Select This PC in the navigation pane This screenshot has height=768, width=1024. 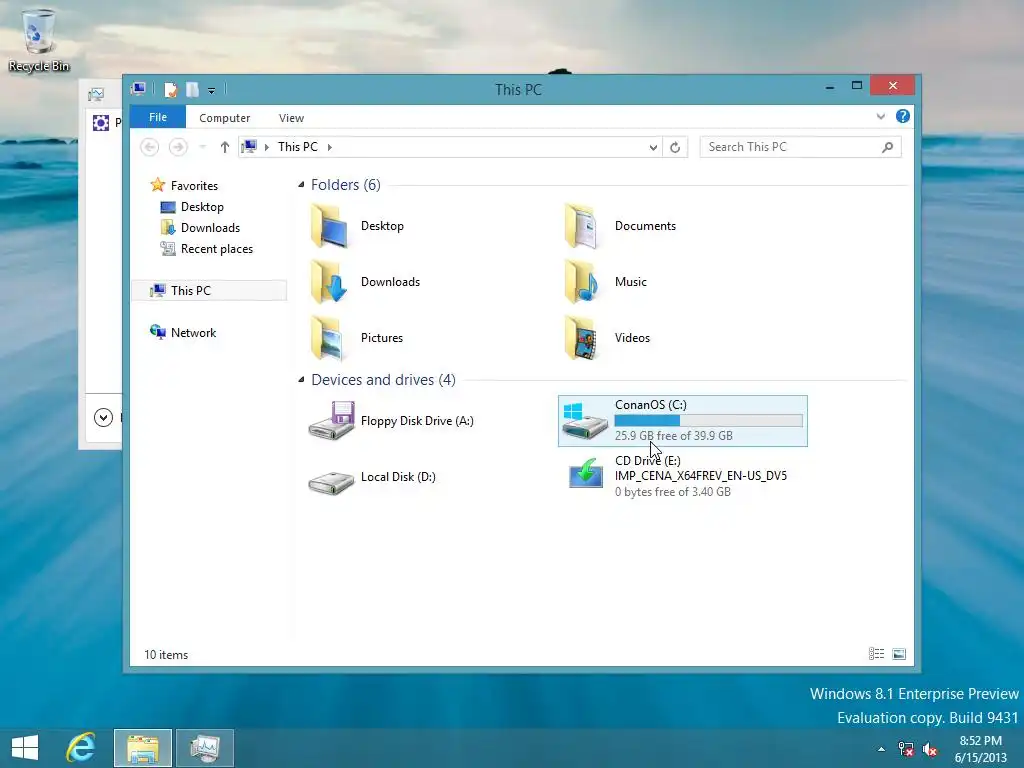pos(209,291)
